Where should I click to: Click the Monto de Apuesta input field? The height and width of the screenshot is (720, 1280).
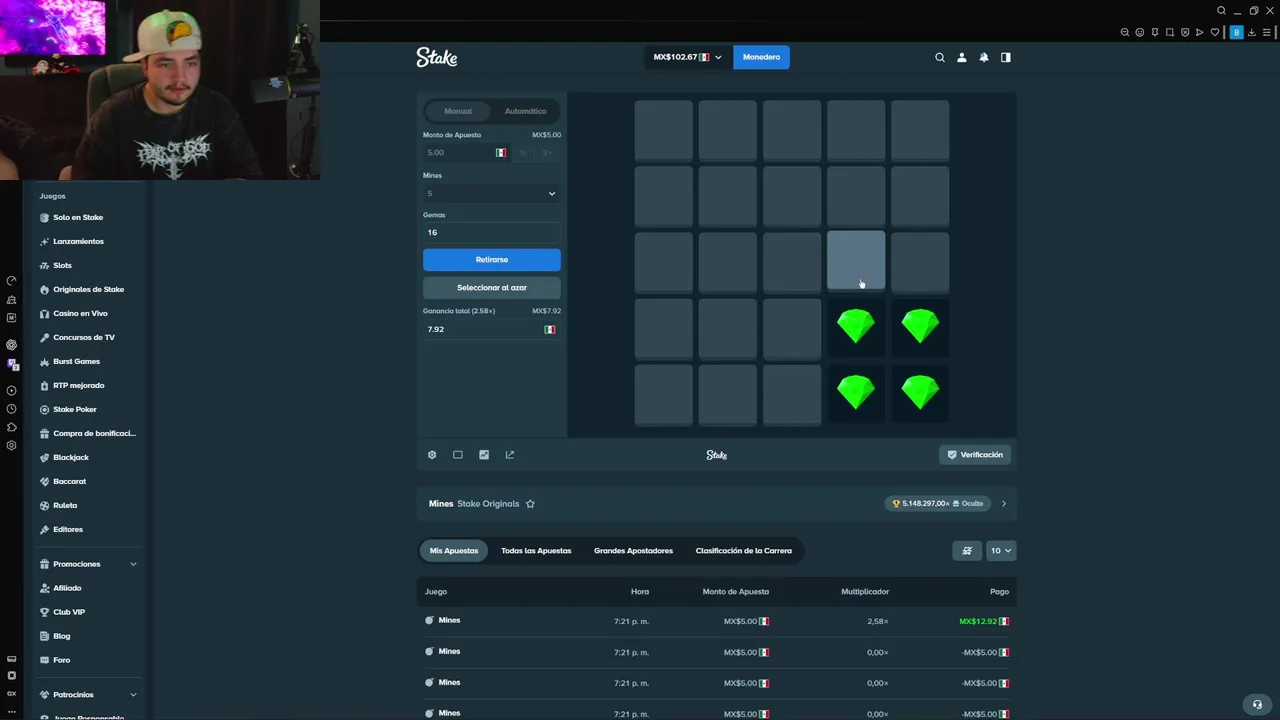(x=467, y=153)
